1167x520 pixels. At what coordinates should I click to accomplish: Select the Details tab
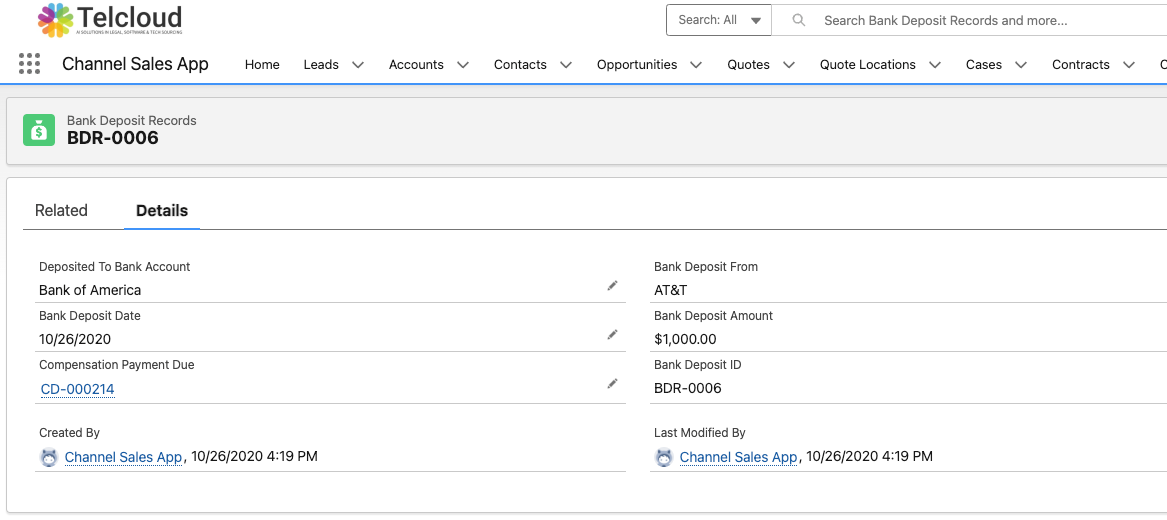coord(162,211)
